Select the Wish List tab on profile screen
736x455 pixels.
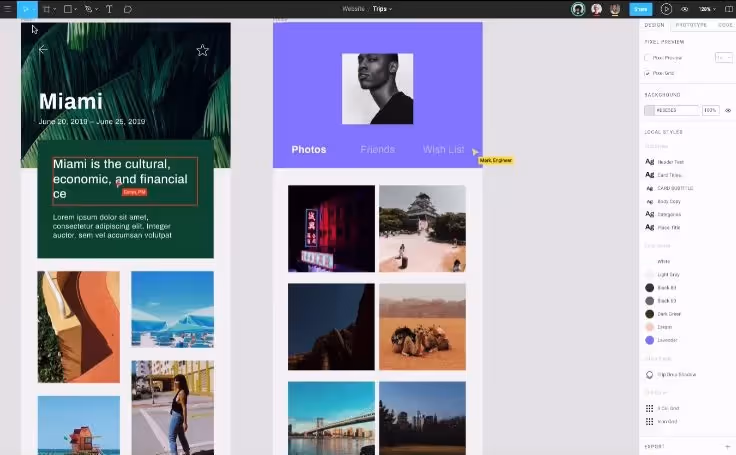tap(444, 149)
